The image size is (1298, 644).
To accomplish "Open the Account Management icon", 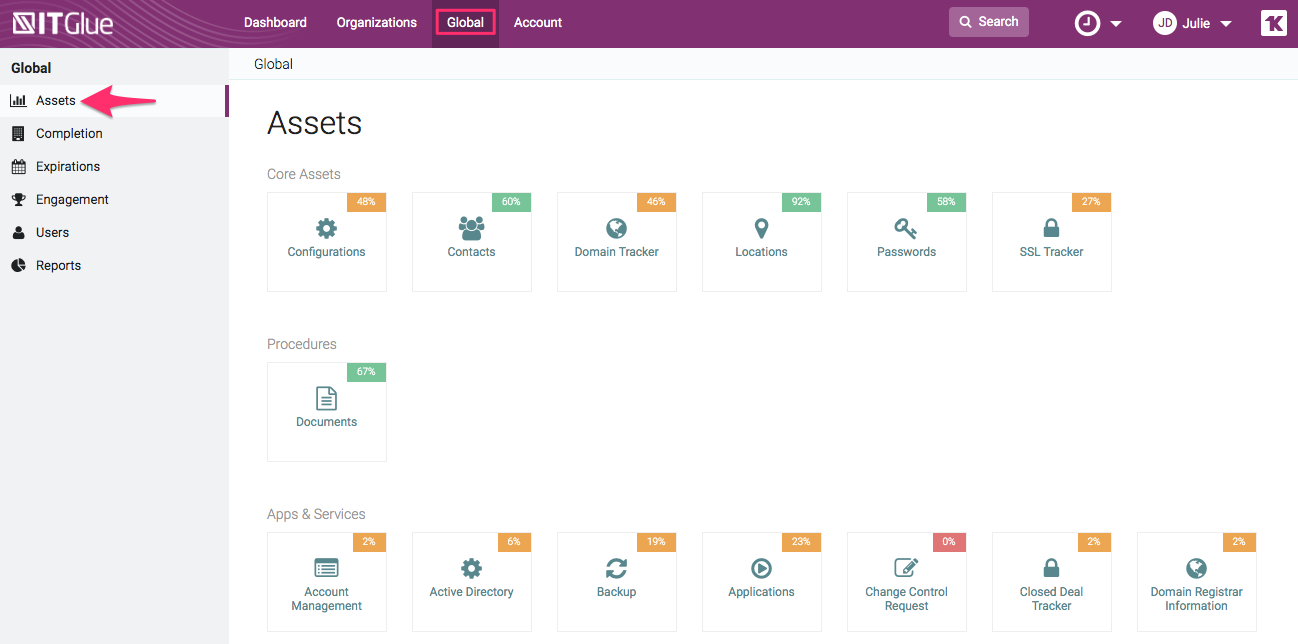I will (x=326, y=568).
